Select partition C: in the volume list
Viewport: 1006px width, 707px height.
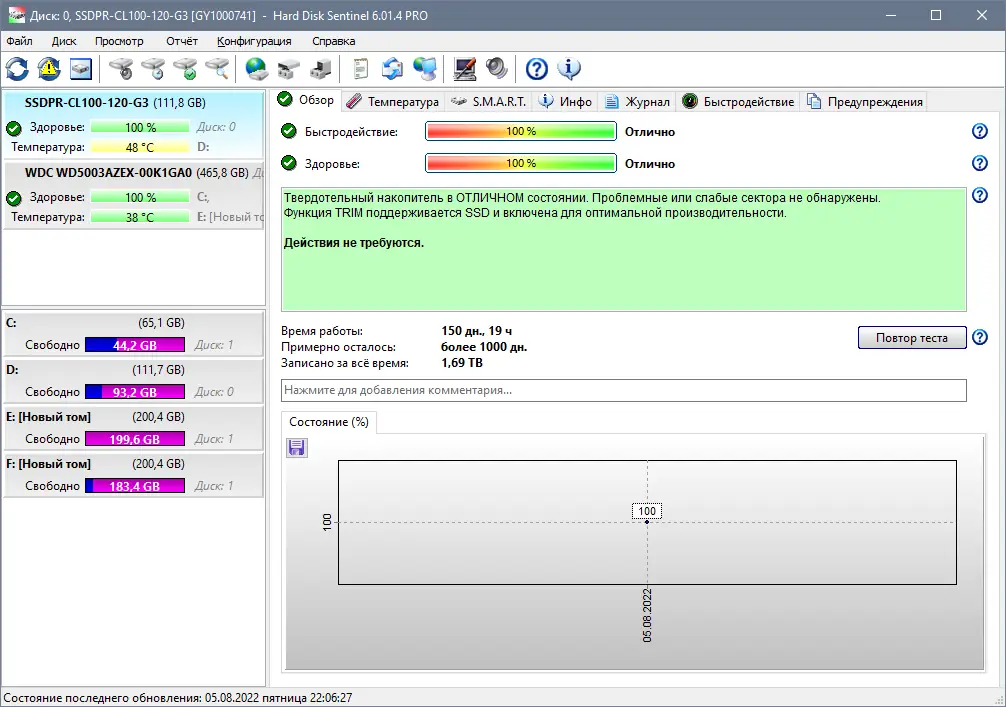click(x=133, y=334)
